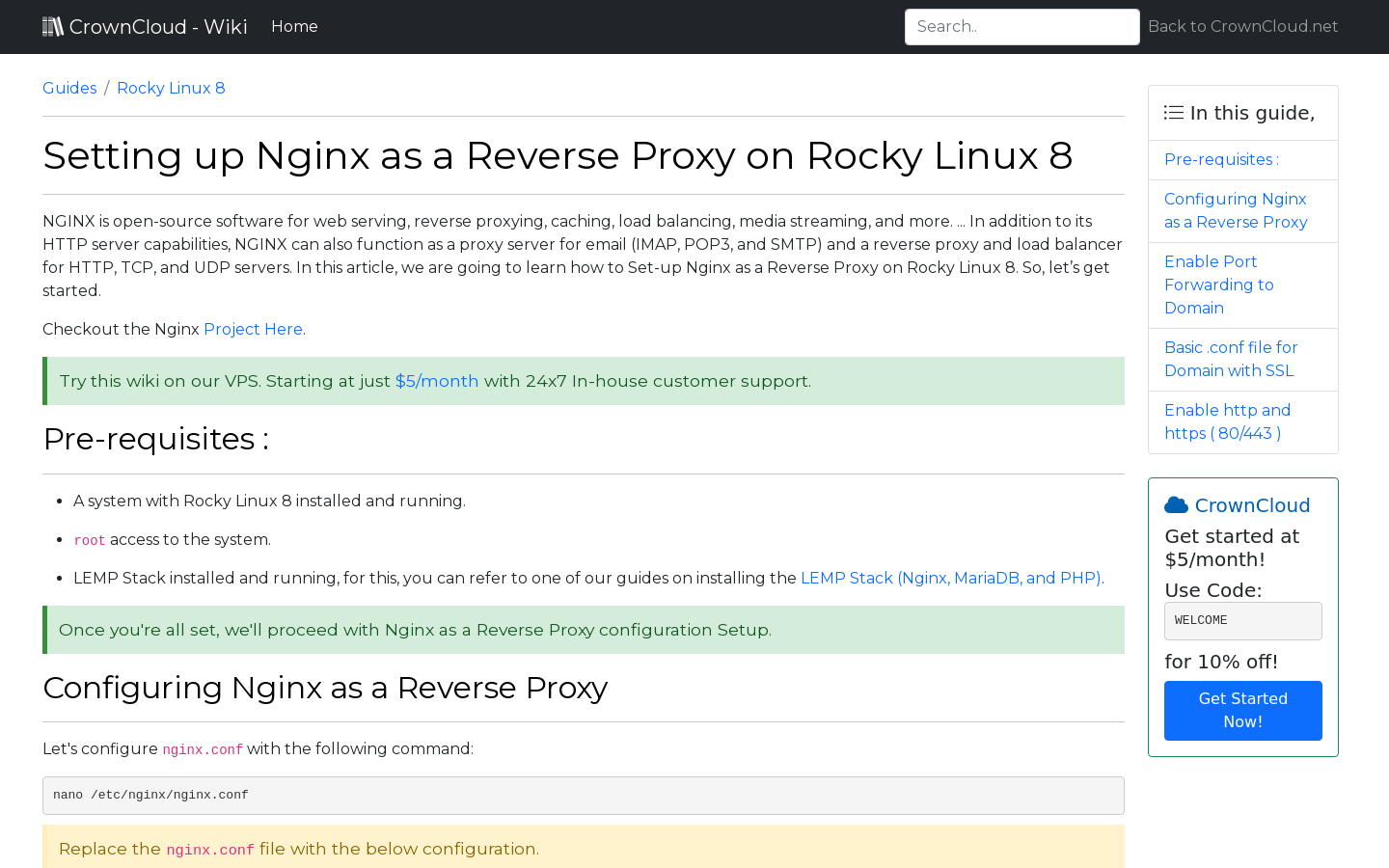The width and height of the screenshot is (1389, 868).
Task: Select the Guides breadcrumb link
Action: [x=68, y=88]
